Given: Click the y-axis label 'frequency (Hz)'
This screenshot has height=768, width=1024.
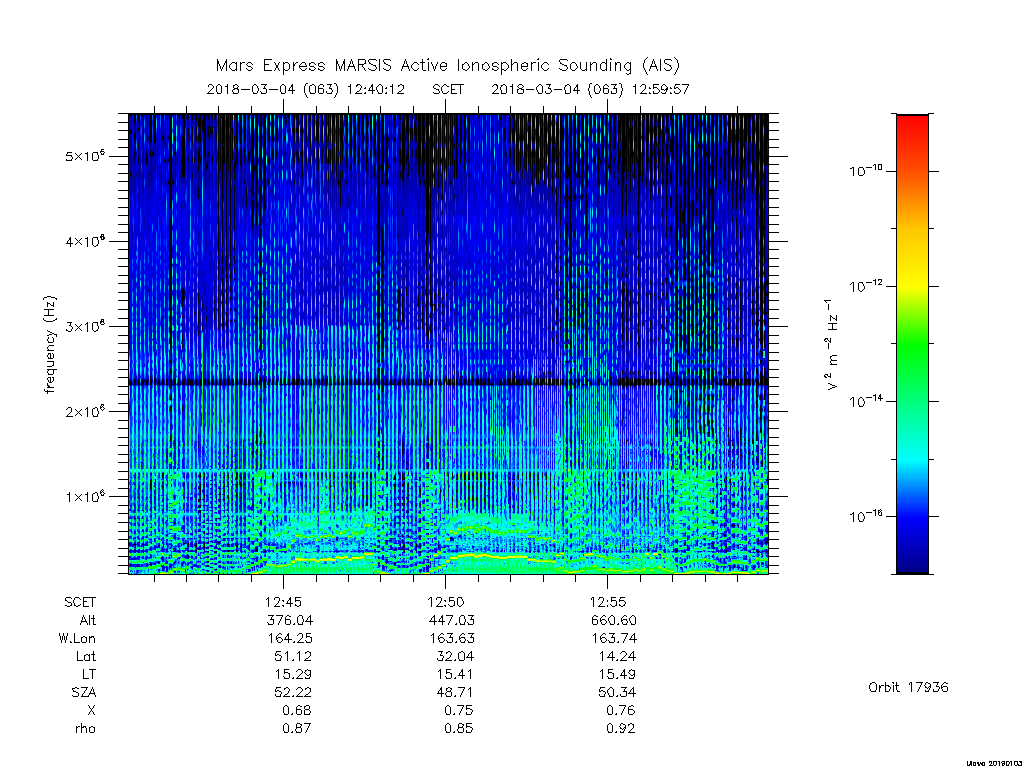Looking at the screenshot, I should tap(50, 345).
